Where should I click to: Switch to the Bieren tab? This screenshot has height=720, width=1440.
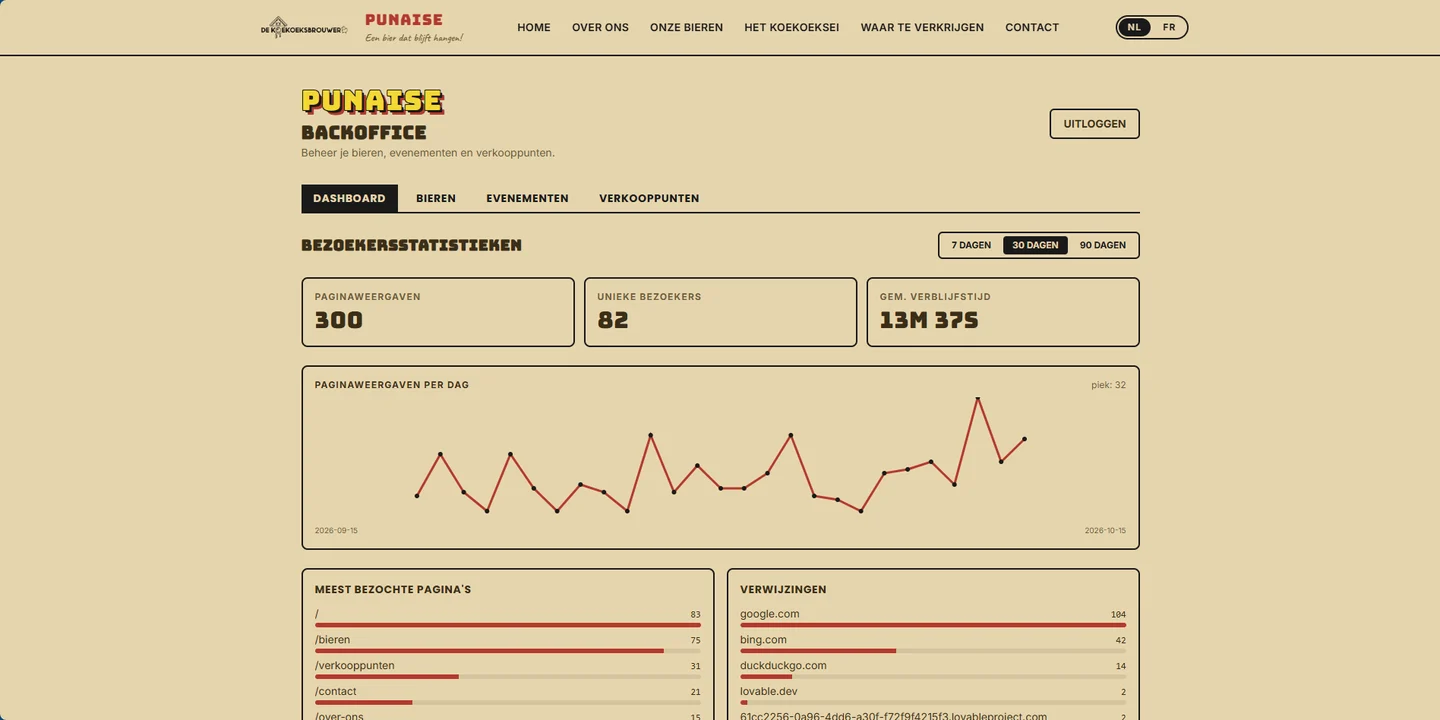click(436, 198)
